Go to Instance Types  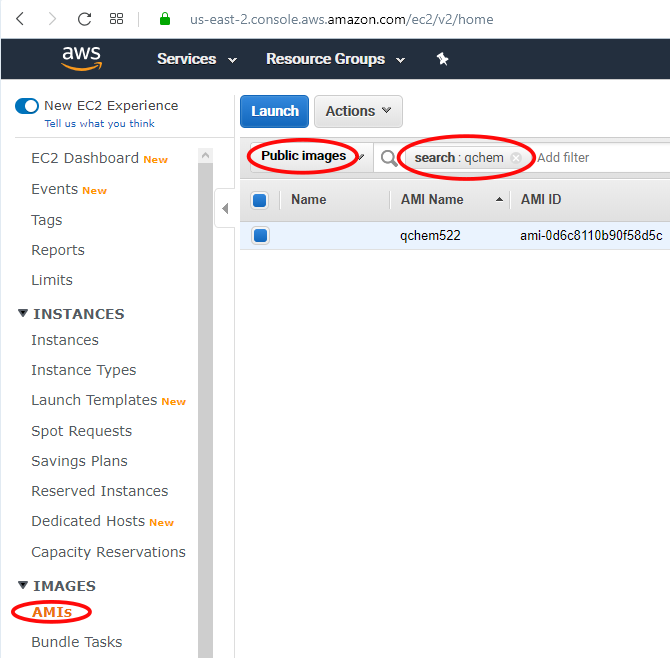83,370
